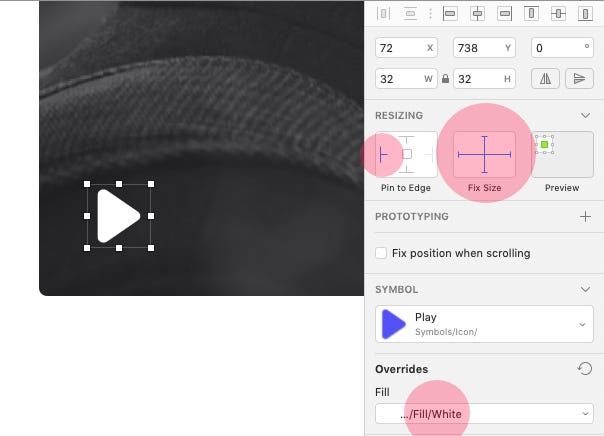This screenshot has height=436, width=604.
Task: Align layer horizontal center
Action: (477, 14)
